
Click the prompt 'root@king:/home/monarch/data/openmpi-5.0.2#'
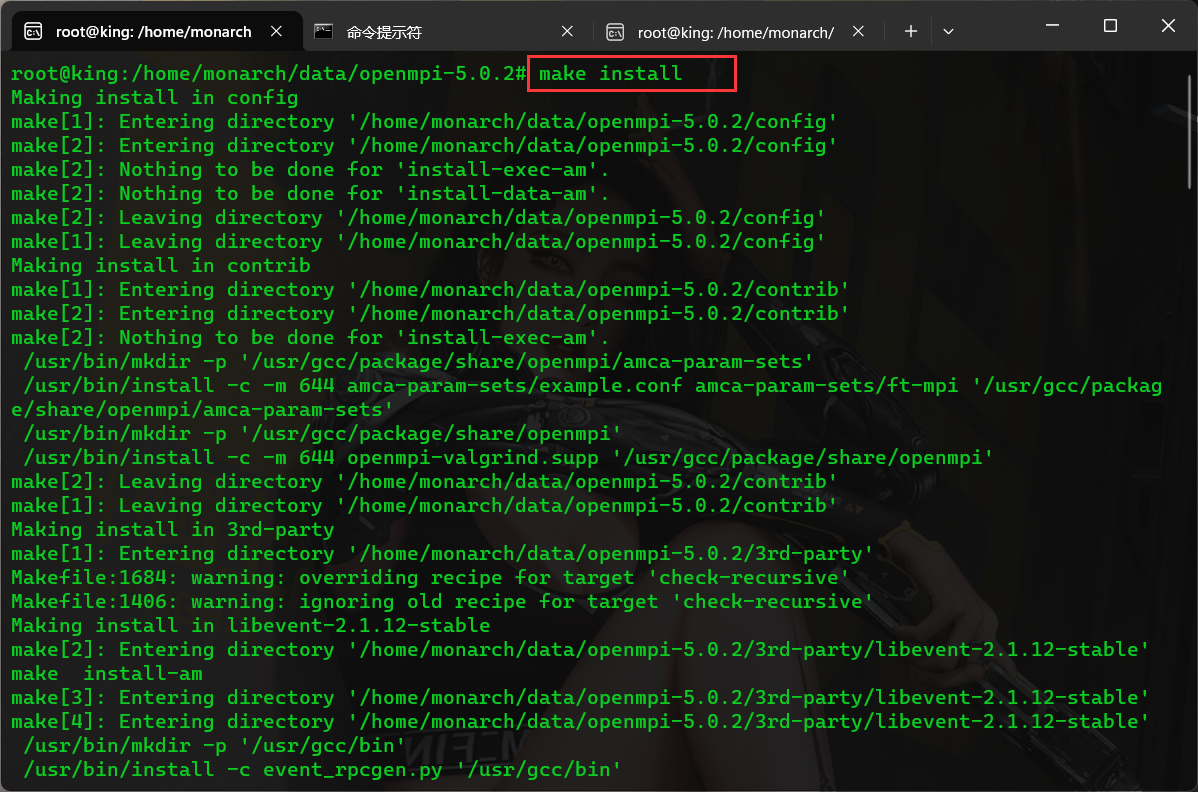click(268, 73)
